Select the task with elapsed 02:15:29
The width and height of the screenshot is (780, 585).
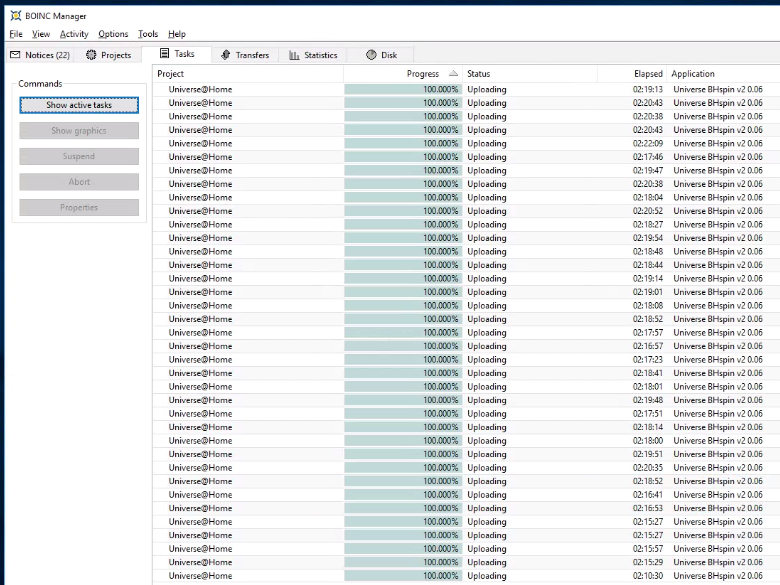pos(466,562)
